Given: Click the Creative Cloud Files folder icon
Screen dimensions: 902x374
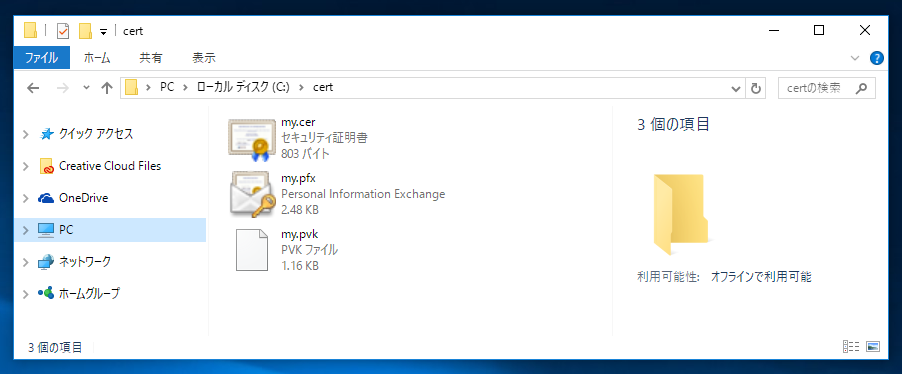Looking at the screenshot, I should (x=46, y=166).
